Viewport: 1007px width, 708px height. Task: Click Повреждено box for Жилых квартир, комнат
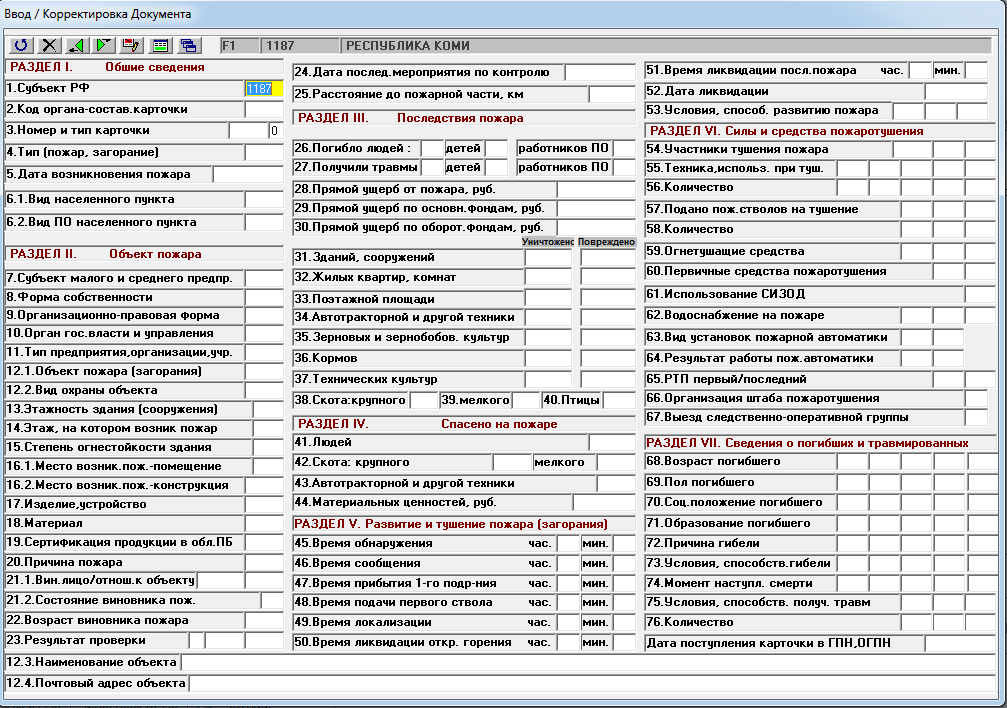pos(608,278)
